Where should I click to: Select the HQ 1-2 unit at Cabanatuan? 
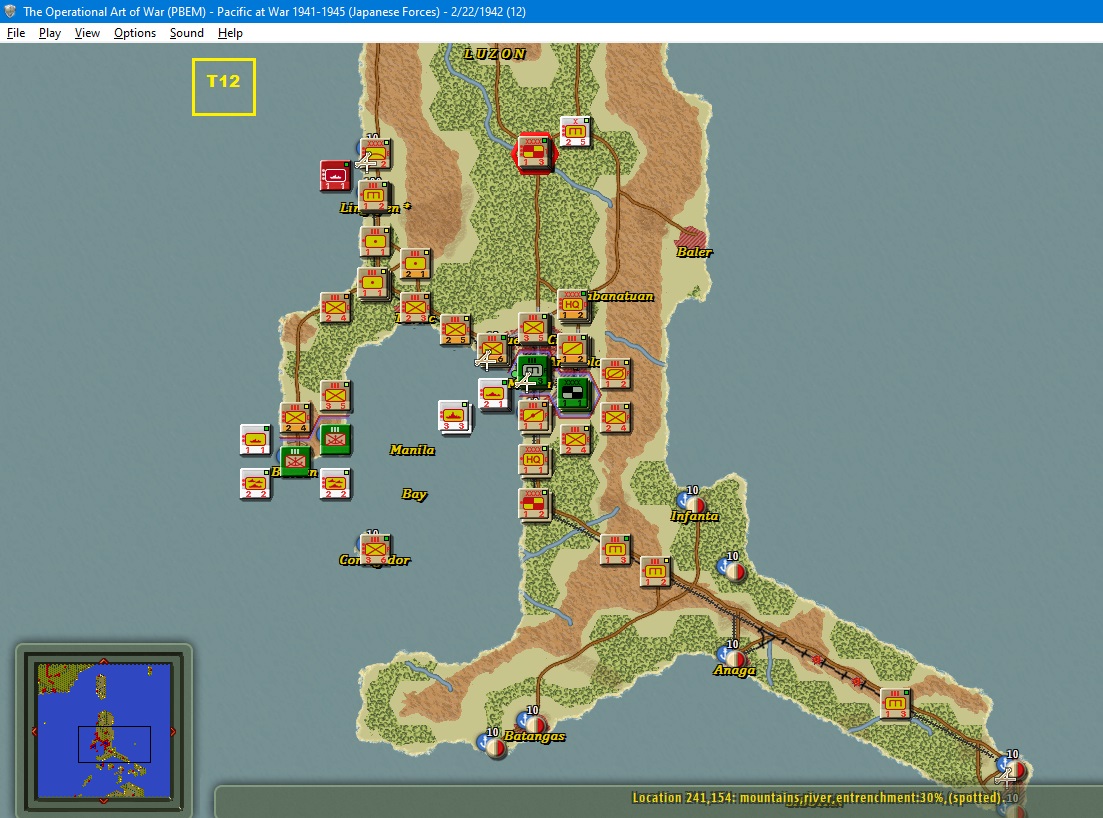[573, 304]
